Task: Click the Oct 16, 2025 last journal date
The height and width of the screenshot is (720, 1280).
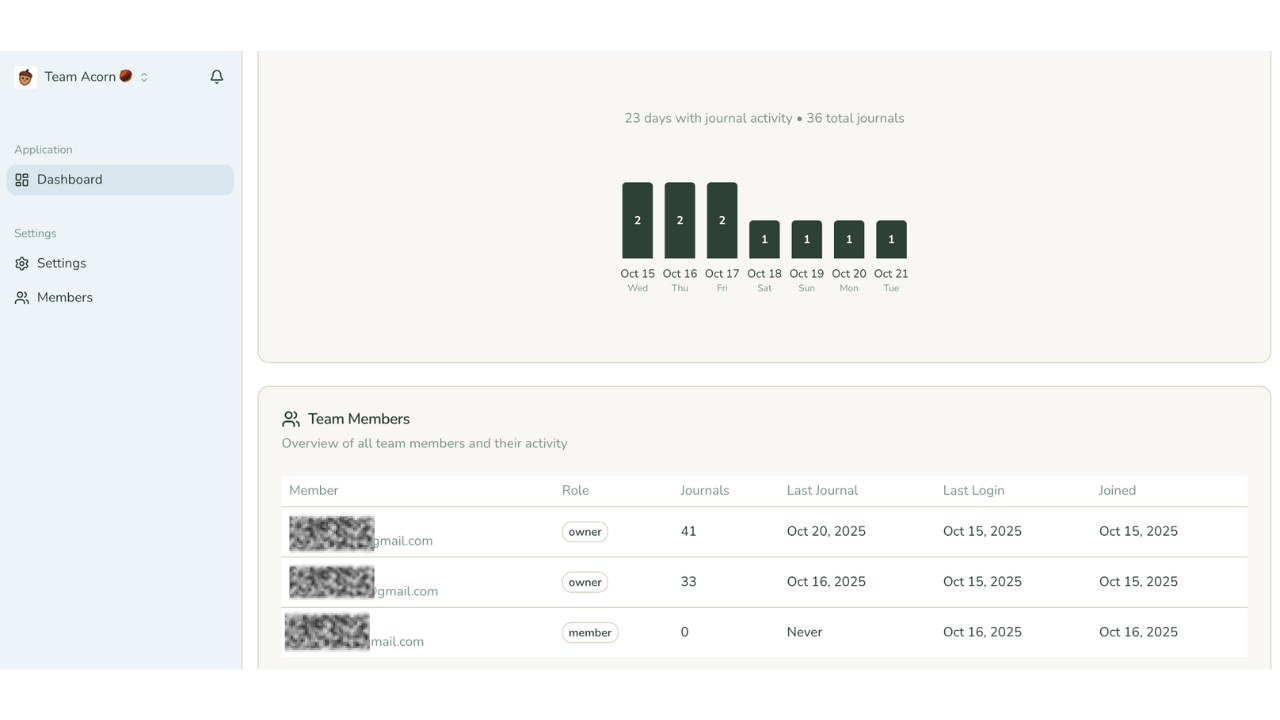Action: [826, 582]
